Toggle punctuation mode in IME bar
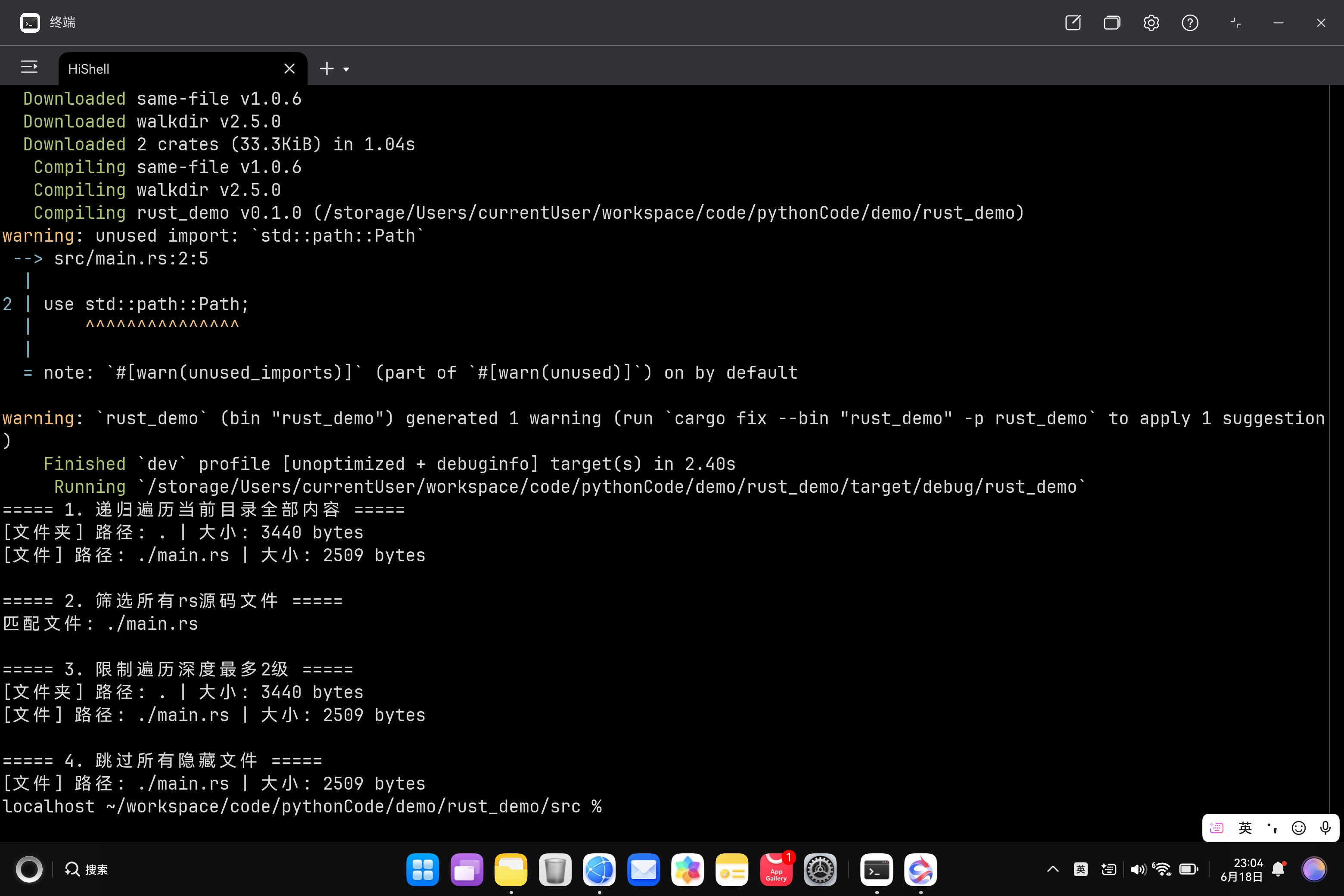Viewport: 1344px width, 896px height. (1272, 828)
